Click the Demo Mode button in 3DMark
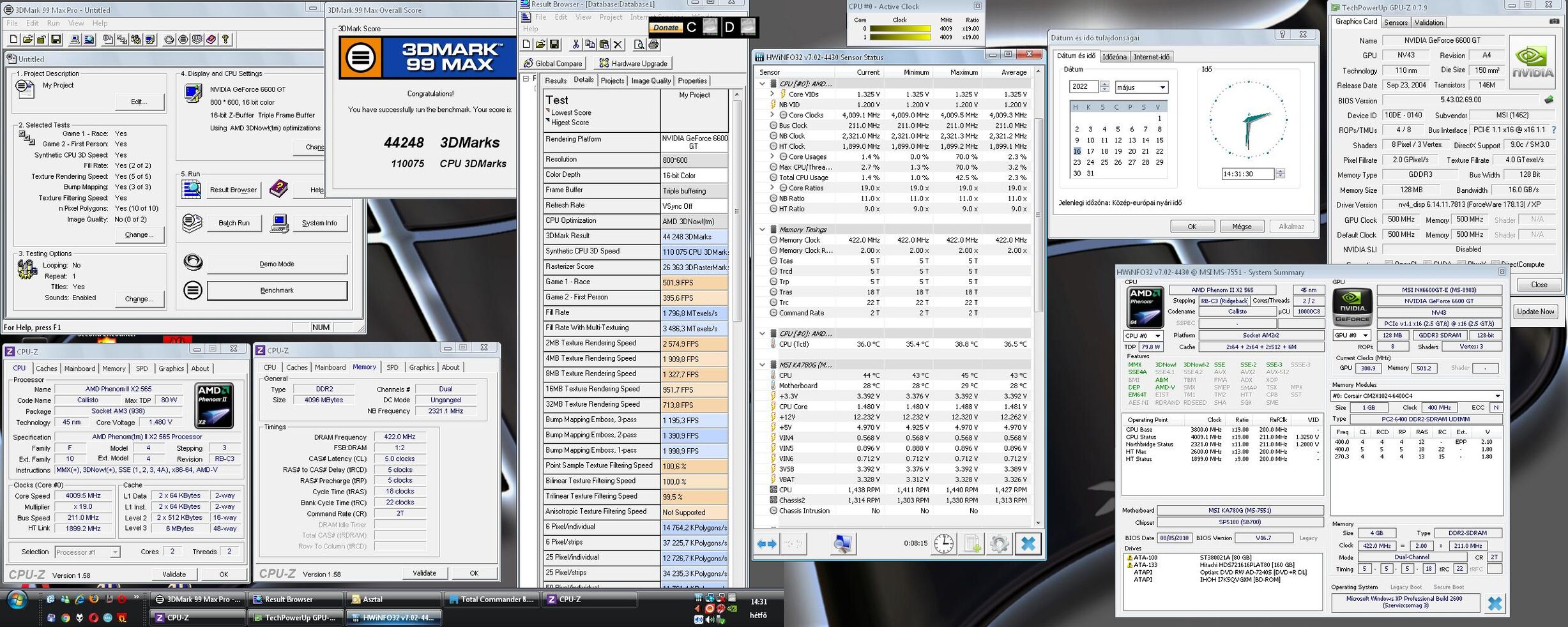Image resolution: width=1568 pixels, height=627 pixels. pos(277,264)
